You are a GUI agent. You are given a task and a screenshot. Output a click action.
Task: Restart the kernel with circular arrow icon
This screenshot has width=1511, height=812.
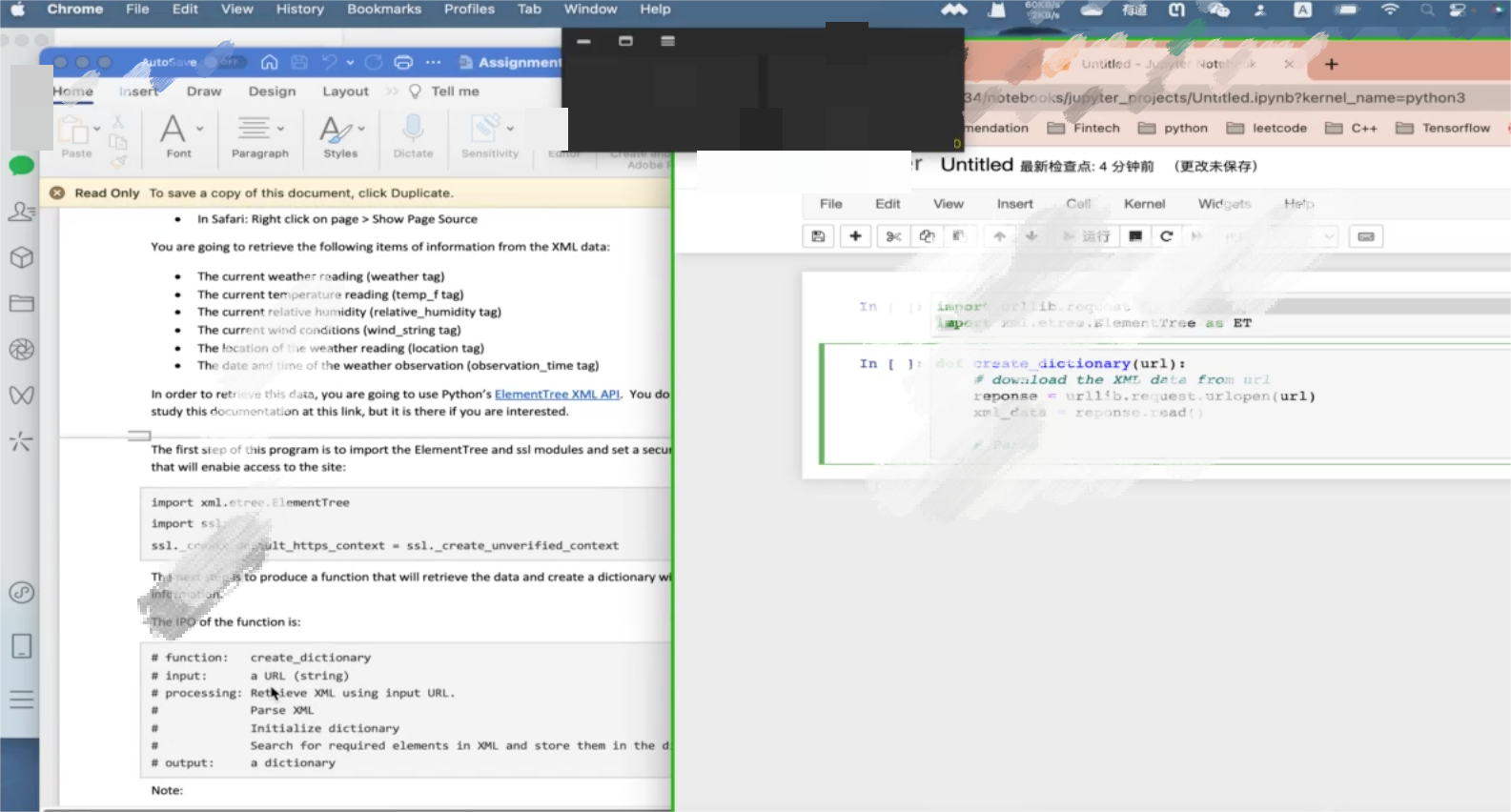[x=1166, y=236]
